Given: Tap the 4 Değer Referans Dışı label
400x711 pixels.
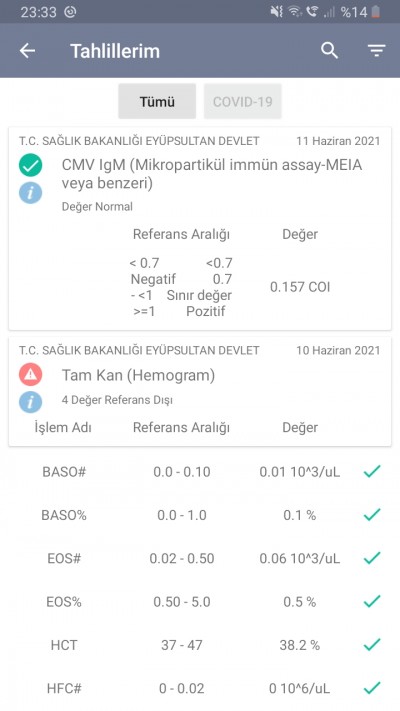Looking at the screenshot, I should click(x=117, y=400).
